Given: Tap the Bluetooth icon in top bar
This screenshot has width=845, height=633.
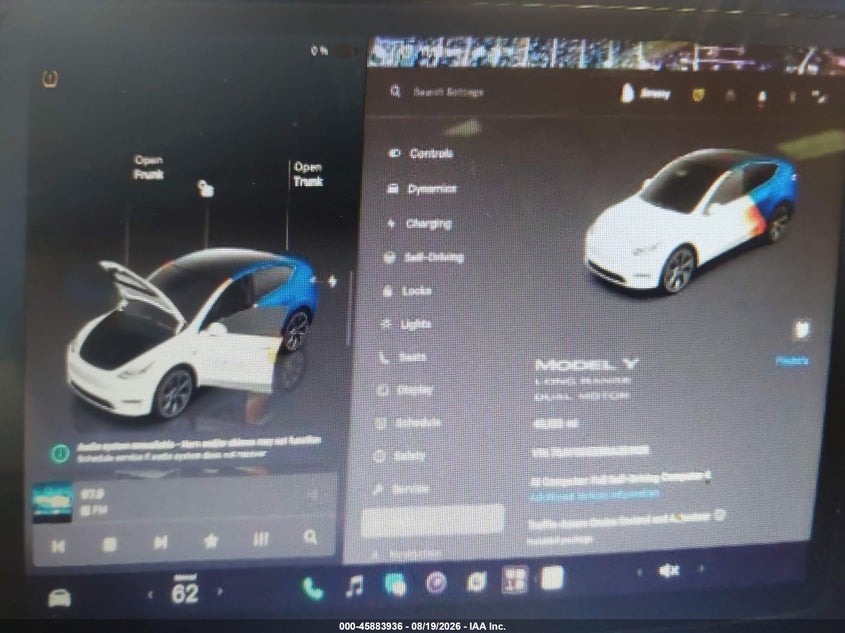Looking at the screenshot, I should [x=792, y=97].
